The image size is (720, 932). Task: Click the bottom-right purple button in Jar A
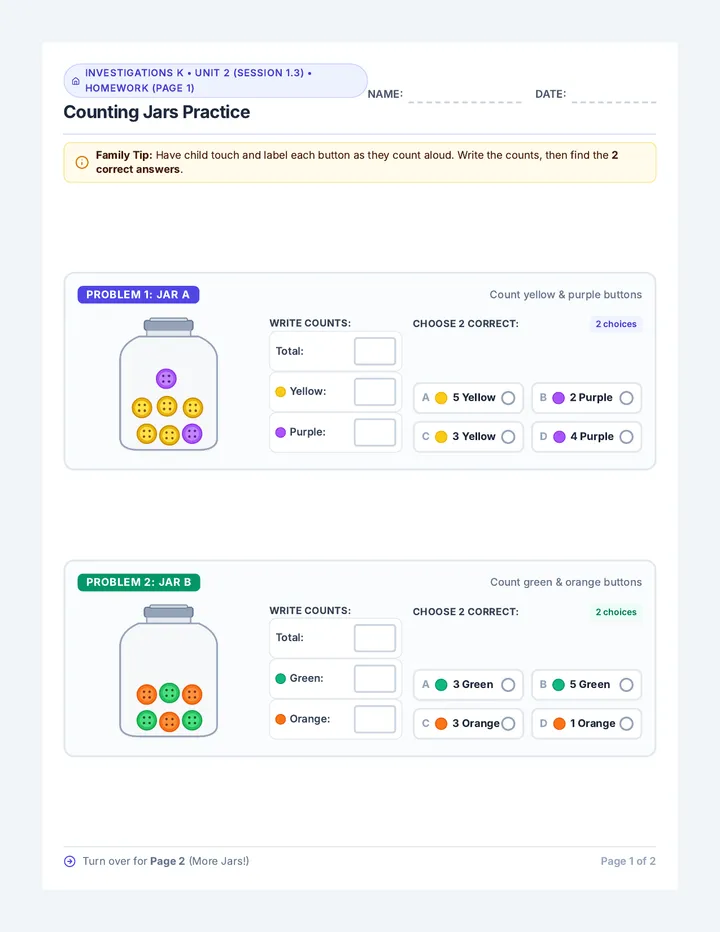tap(192, 434)
